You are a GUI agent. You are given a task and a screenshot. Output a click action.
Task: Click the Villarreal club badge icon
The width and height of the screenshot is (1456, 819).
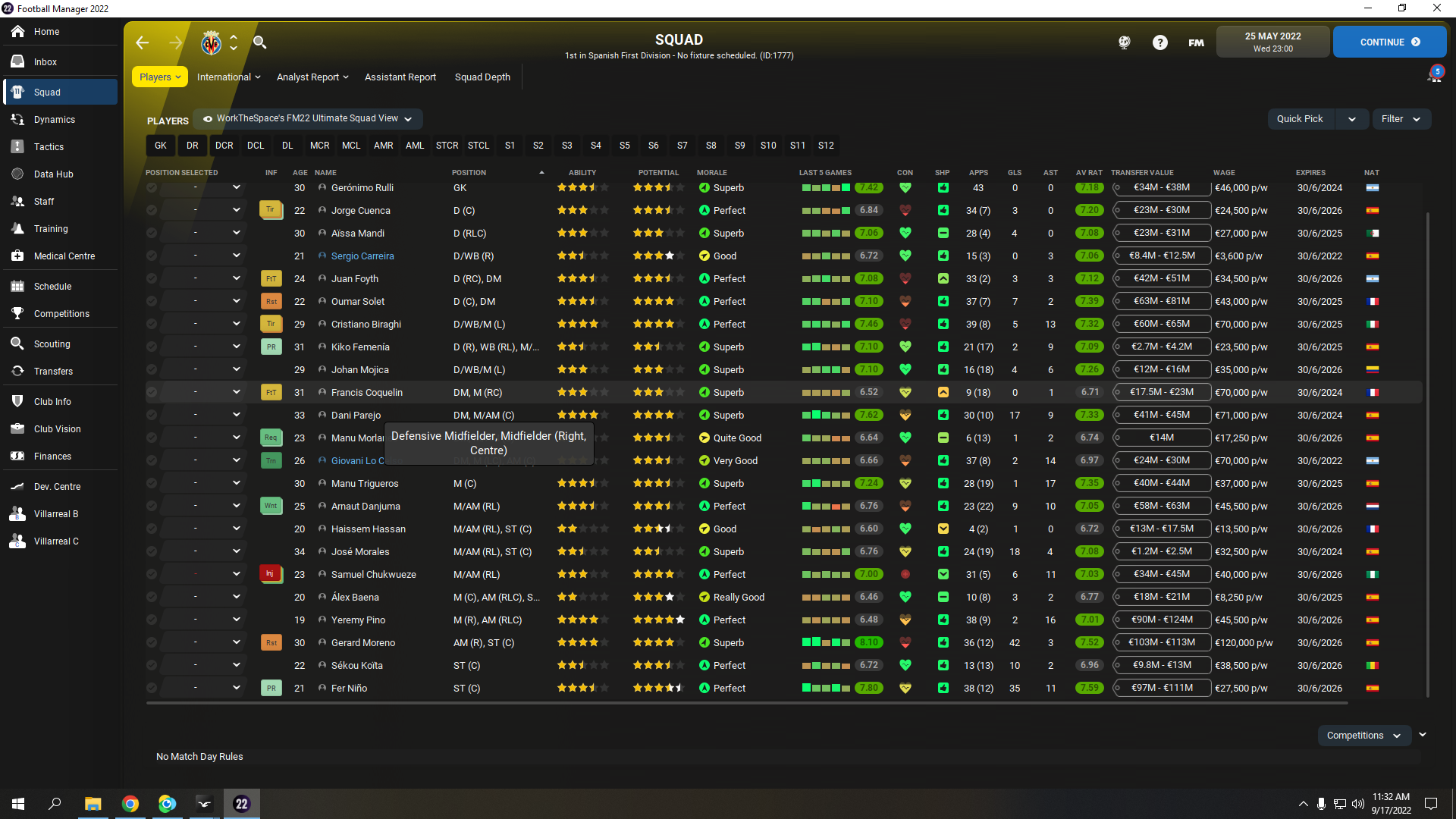(211, 43)
